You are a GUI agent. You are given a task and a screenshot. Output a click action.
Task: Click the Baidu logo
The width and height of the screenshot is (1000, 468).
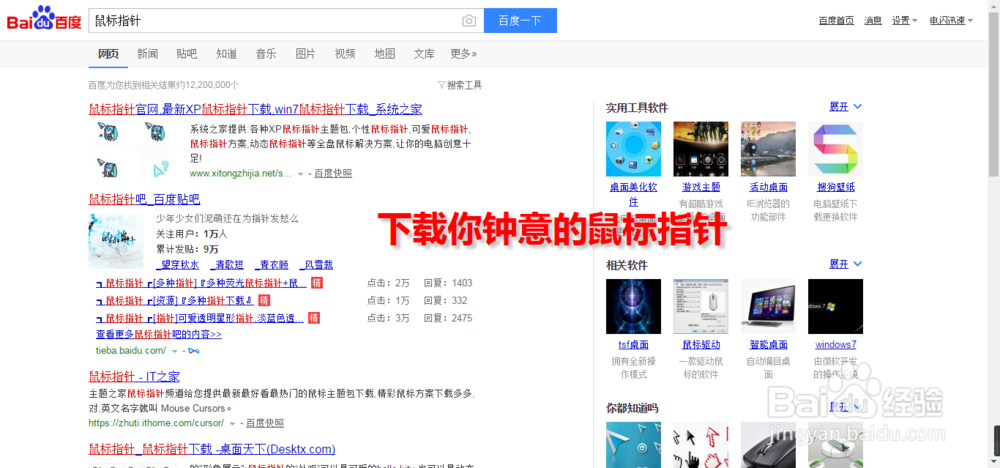pos(44,19)
